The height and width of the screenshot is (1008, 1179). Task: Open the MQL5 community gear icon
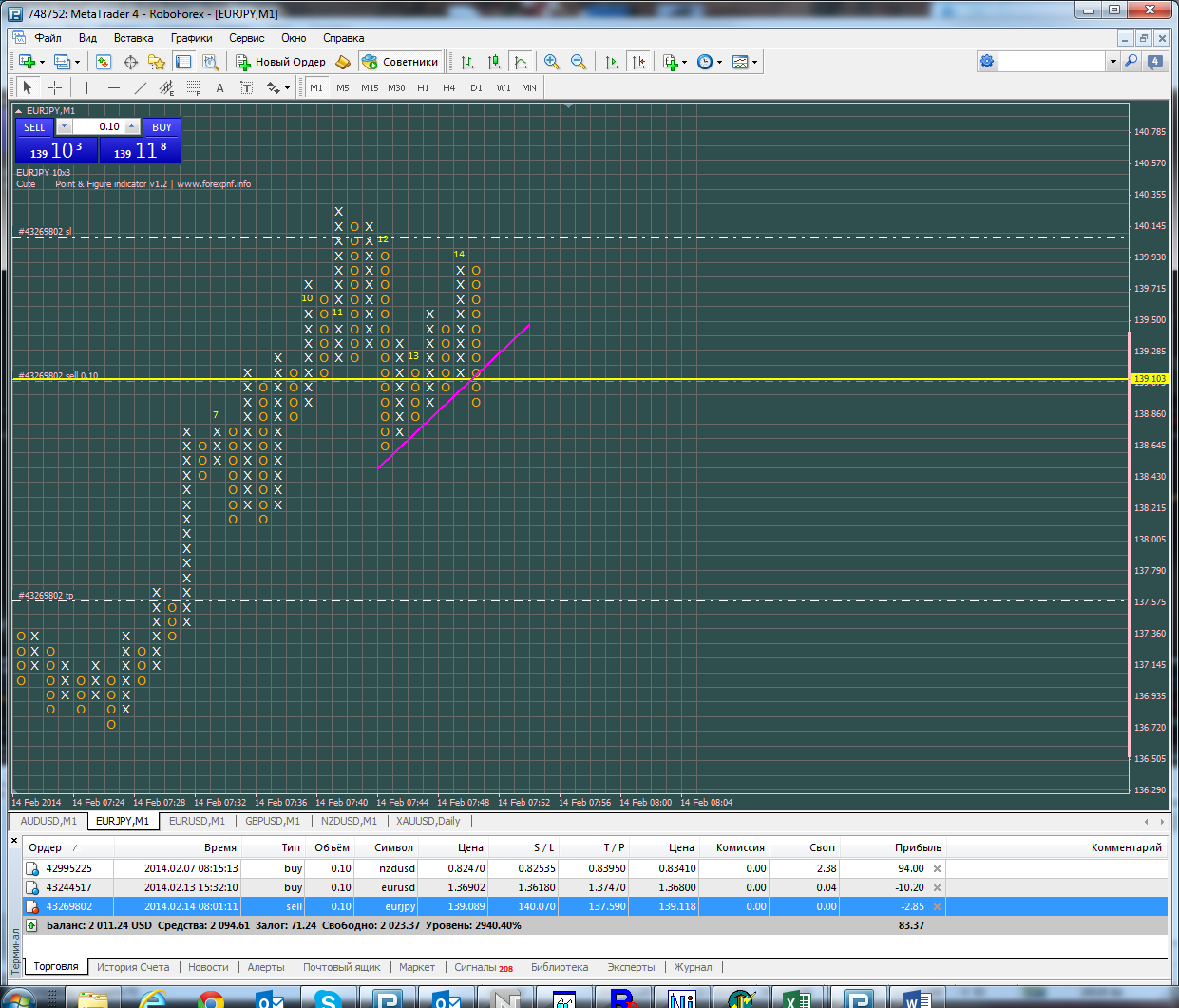coord(987,61)
